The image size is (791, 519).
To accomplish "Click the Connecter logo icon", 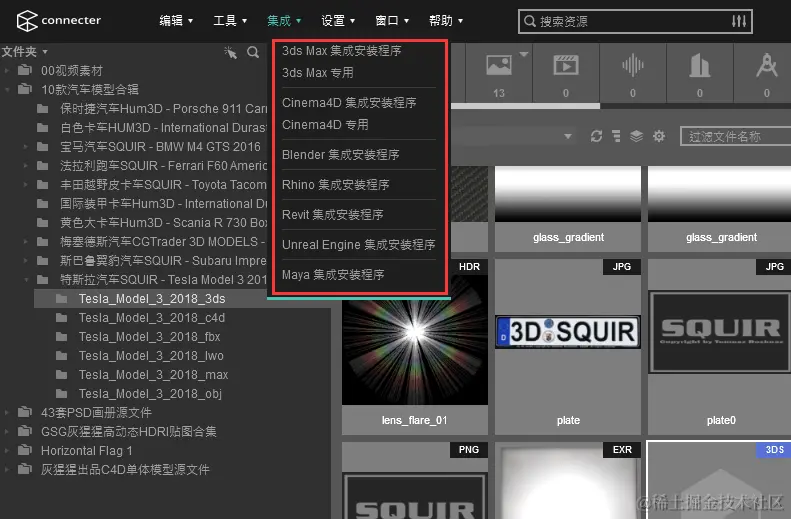I will click(x=27, y=21).
